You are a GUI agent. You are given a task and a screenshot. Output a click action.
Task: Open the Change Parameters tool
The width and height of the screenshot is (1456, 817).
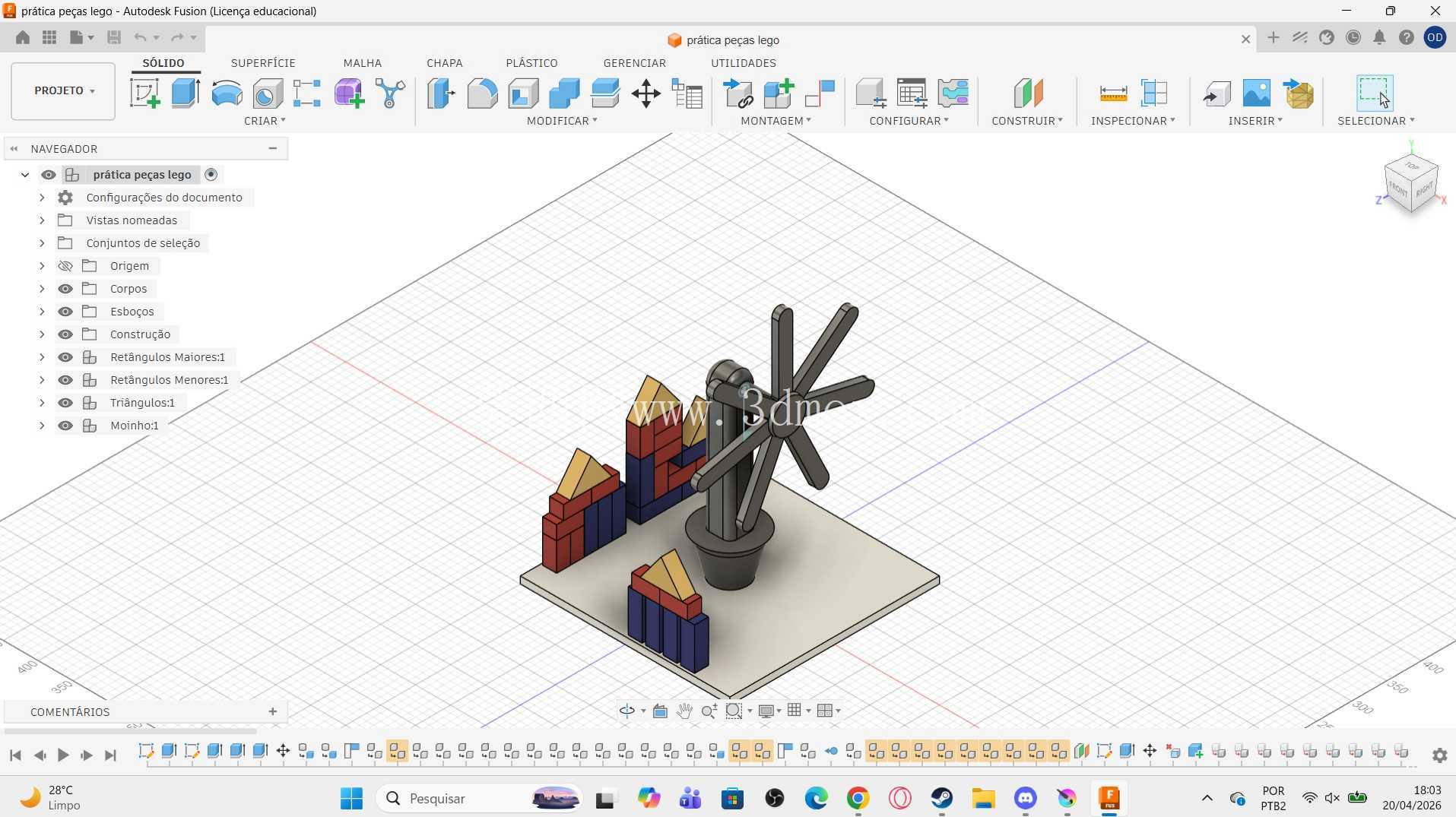pyautogui.click(x=687, y=93)
